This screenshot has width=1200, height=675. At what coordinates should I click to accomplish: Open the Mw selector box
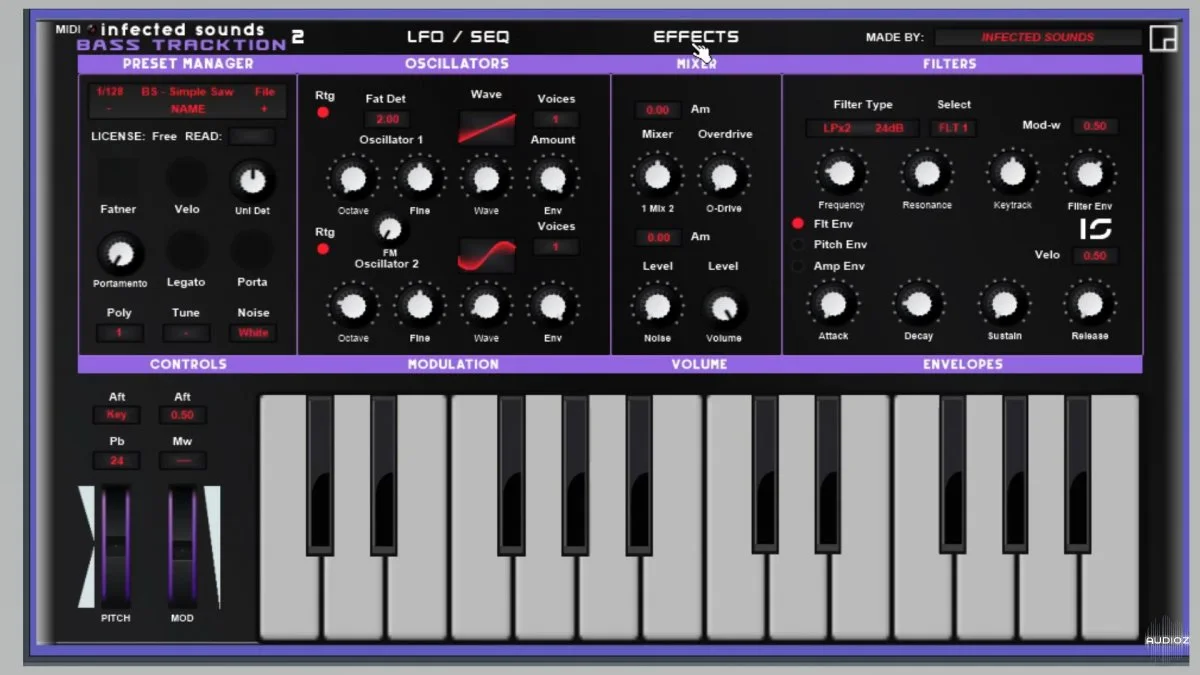[x=182, y=461]
